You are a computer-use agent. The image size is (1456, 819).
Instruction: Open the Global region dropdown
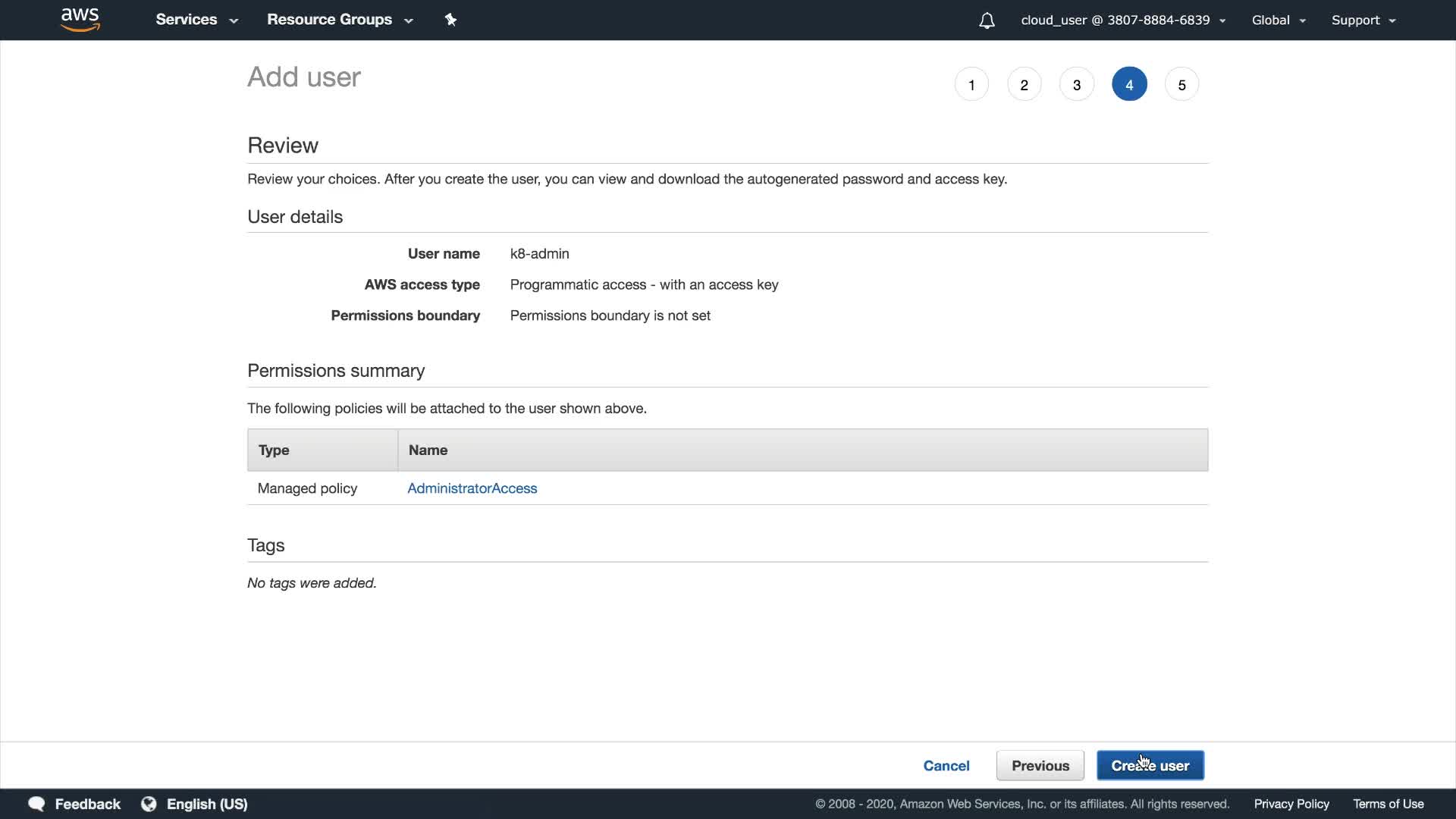point(1278,20)
